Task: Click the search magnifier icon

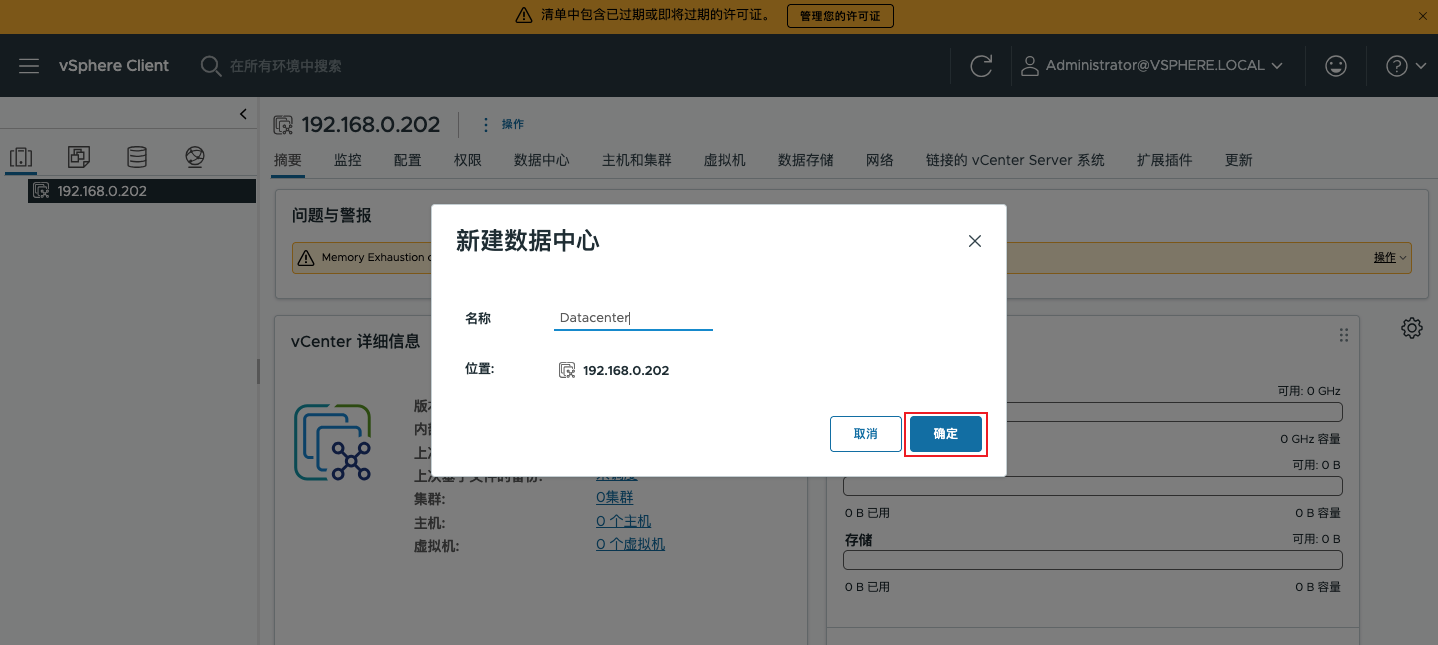Action: [210, 66]
